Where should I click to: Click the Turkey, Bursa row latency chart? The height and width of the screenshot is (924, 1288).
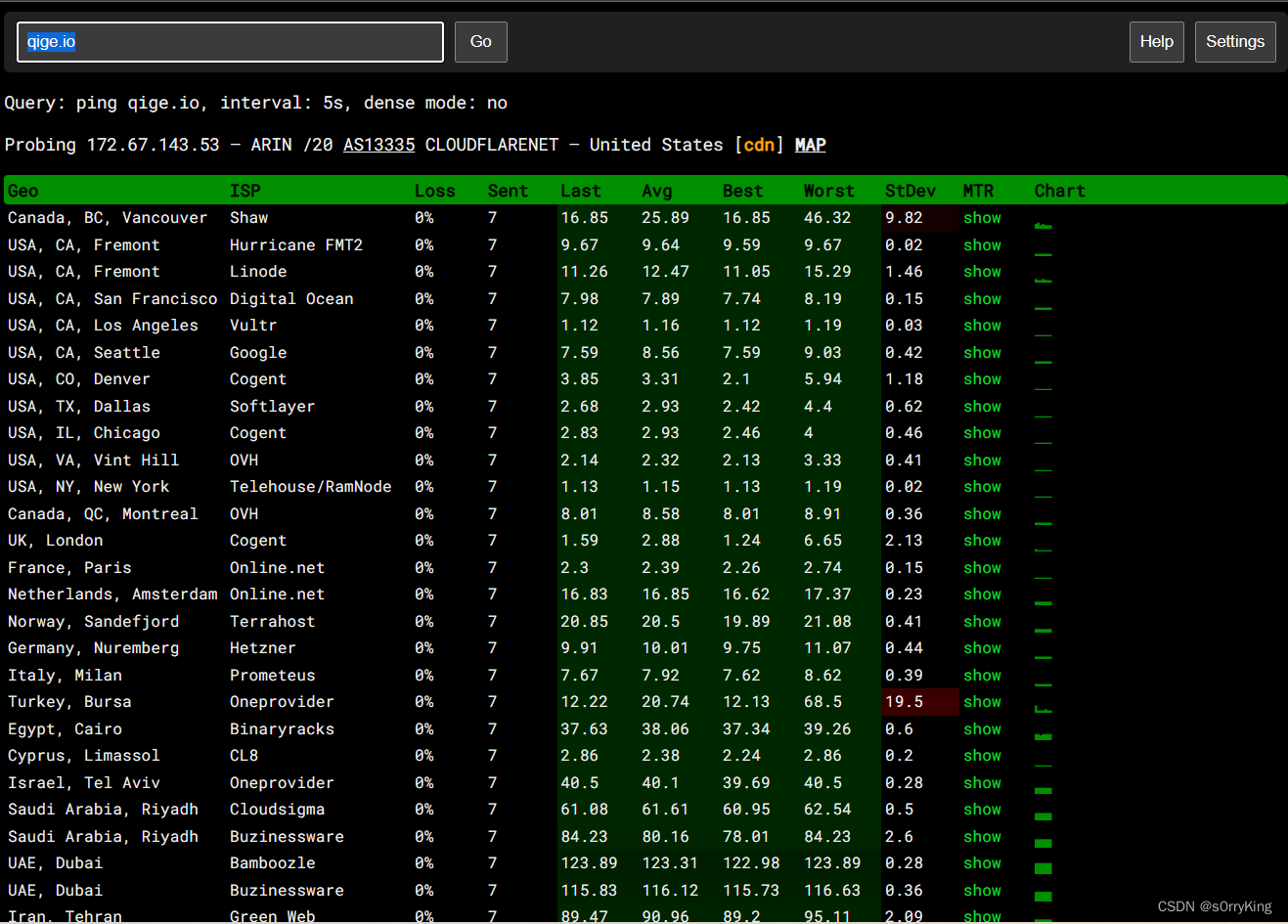(1044, 709)
